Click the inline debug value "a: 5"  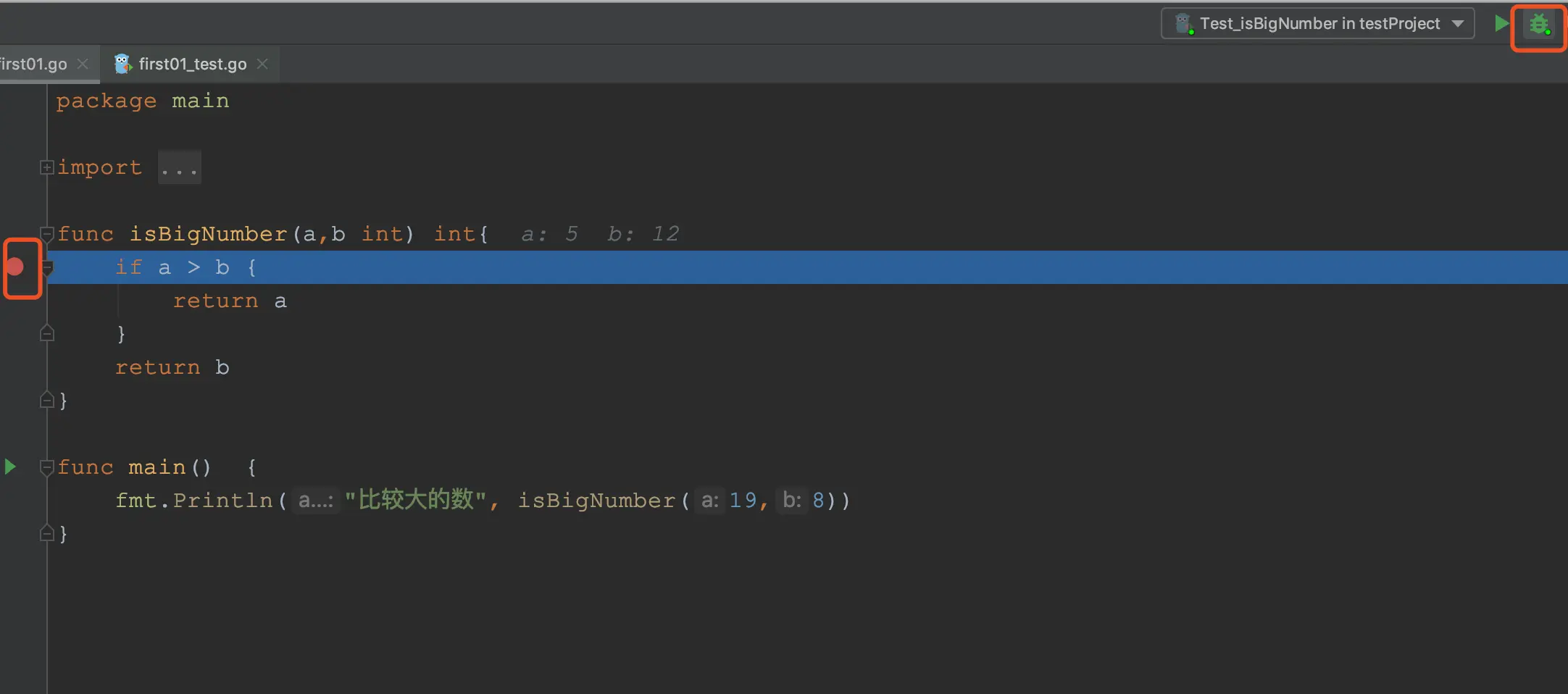click(x=550, y=234)
